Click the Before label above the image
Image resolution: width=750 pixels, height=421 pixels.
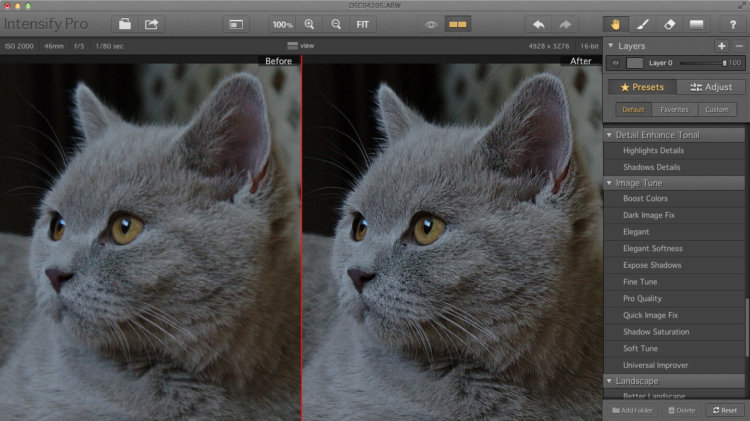(278, 61)
